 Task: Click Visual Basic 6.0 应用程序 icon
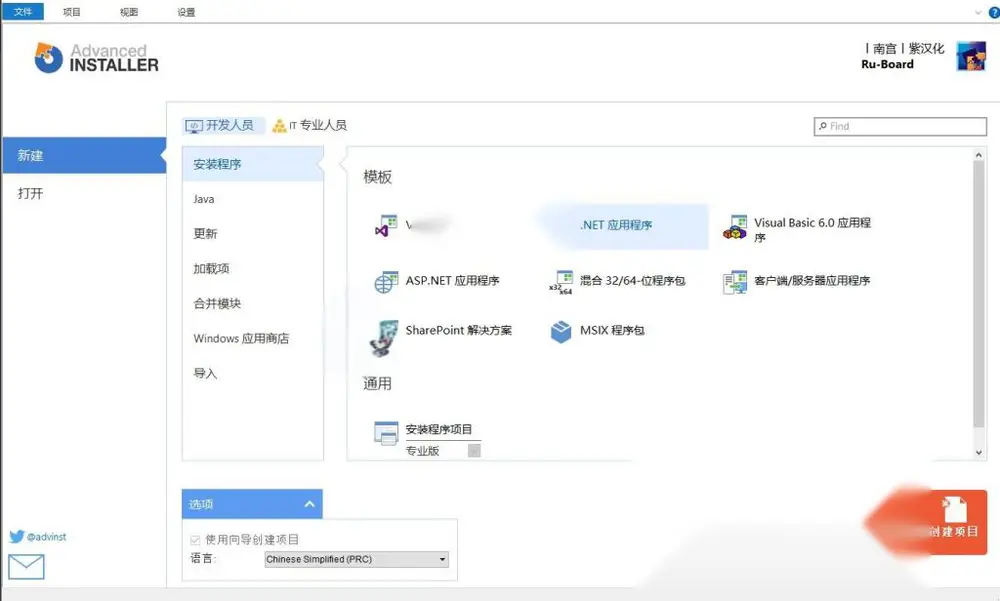(735, 227)
